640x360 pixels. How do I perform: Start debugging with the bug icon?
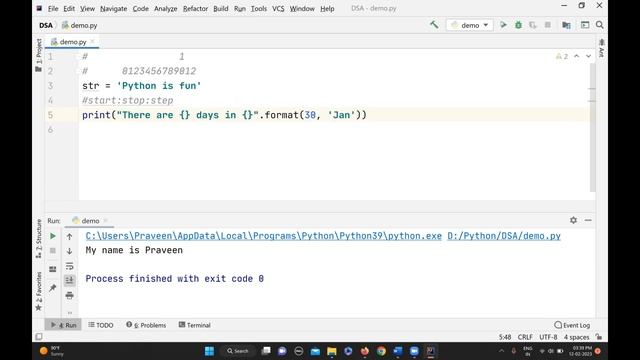pos(518,25)
